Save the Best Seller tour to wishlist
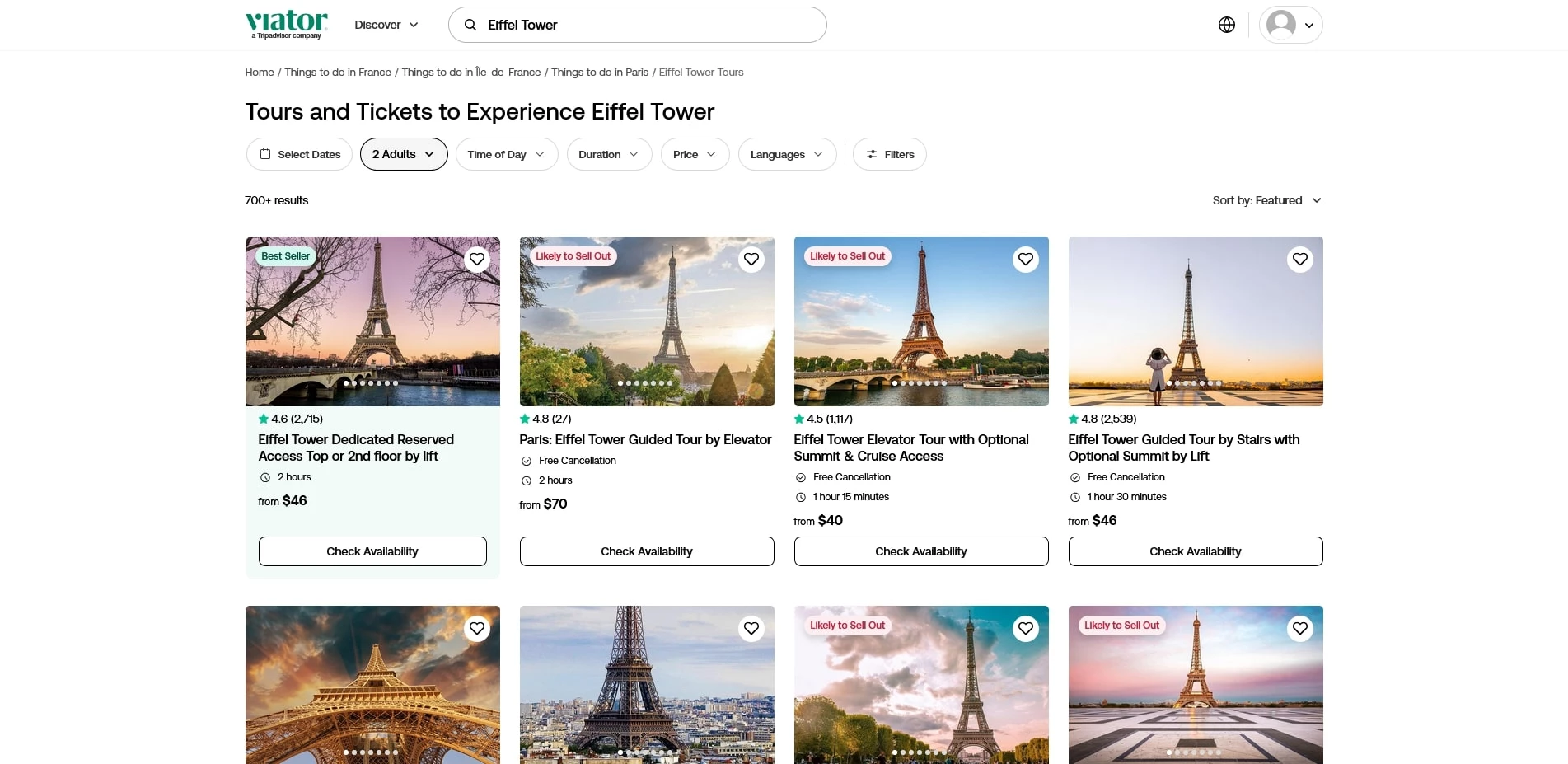 477,260
